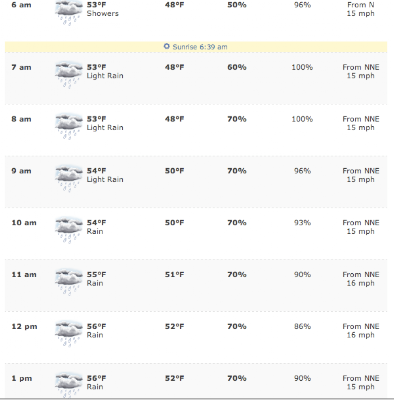
Task: Click the 16 mph wind reading at 11 am
Action: 361,283
